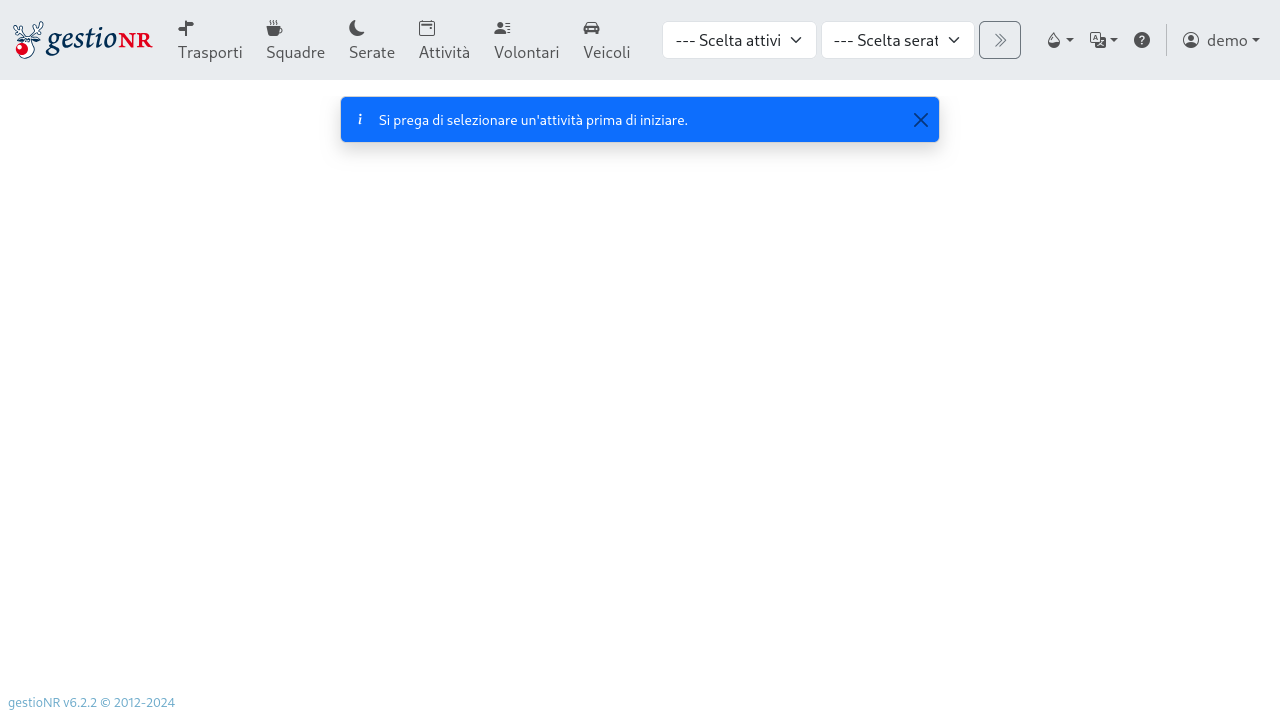Open the language translation dropdown
The image size is (1280, 720).
(x=1103, y=40)
